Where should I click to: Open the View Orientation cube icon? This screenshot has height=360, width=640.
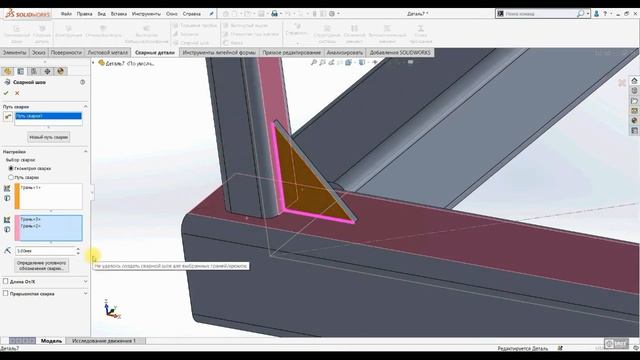tap(348, 62)
